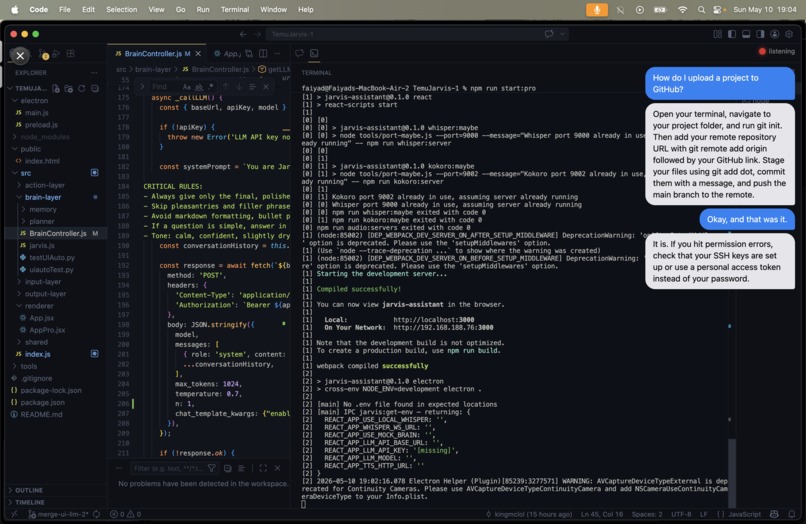
Task: Open the chat icon in the command center
Action: pyautogui.click(x=549, y=34)
